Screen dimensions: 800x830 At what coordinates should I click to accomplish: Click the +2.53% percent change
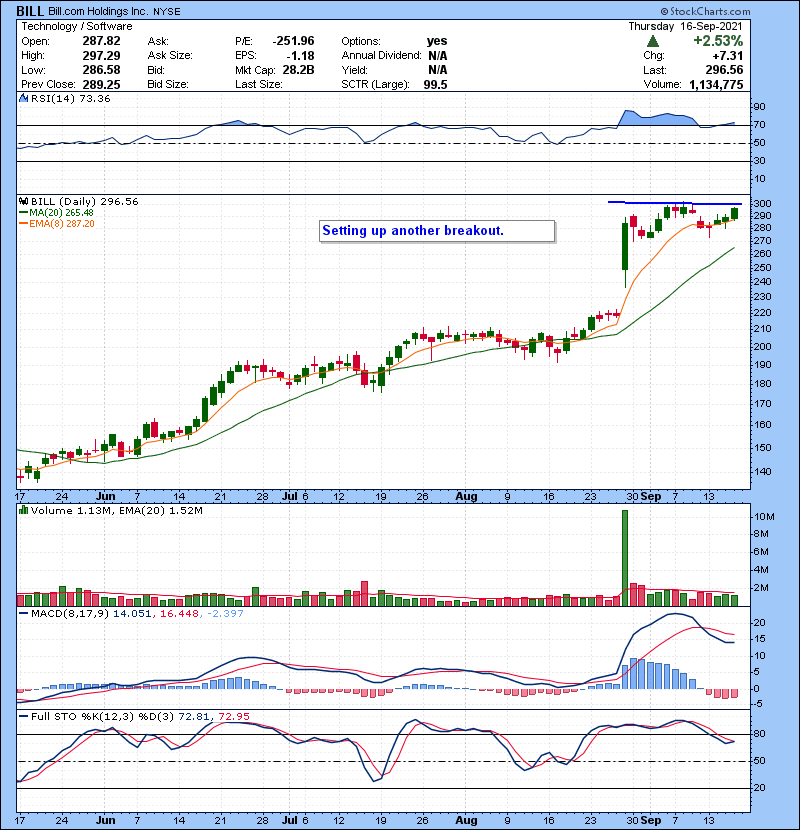[x=718, y=41]
